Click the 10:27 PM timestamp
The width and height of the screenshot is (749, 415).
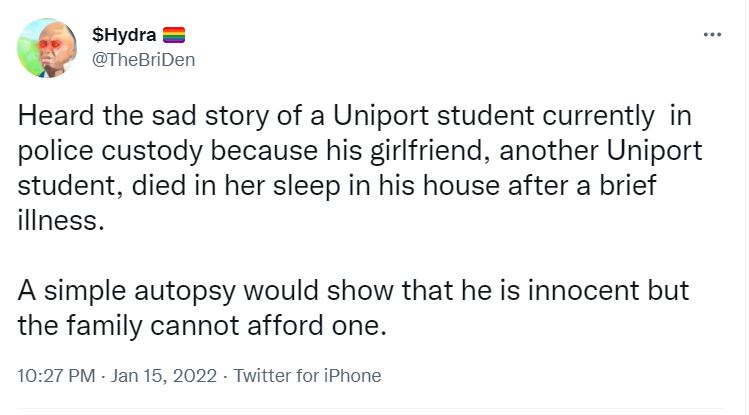[58, 376]
